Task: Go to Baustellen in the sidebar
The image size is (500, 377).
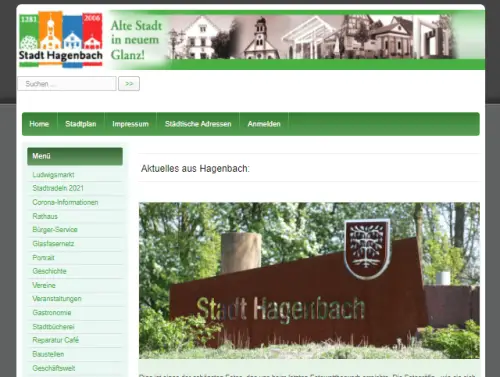Action: pos(48,354)
